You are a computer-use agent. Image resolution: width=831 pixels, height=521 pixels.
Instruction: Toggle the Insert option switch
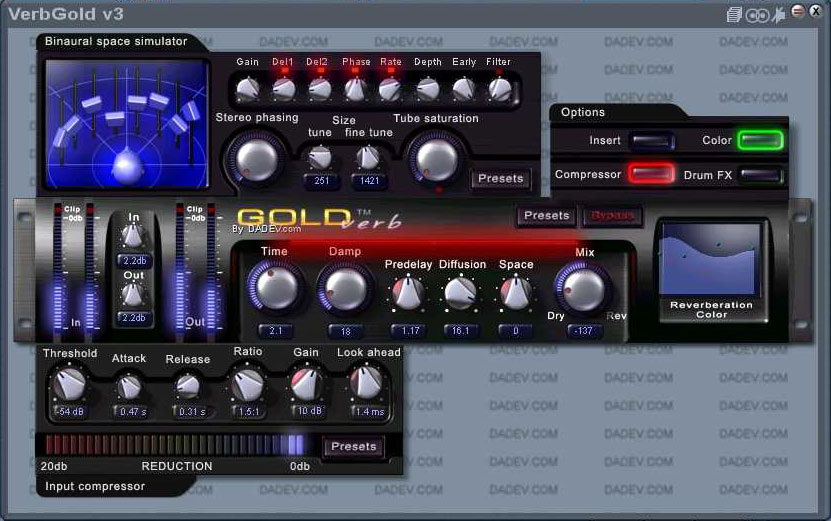click(651, 141)
